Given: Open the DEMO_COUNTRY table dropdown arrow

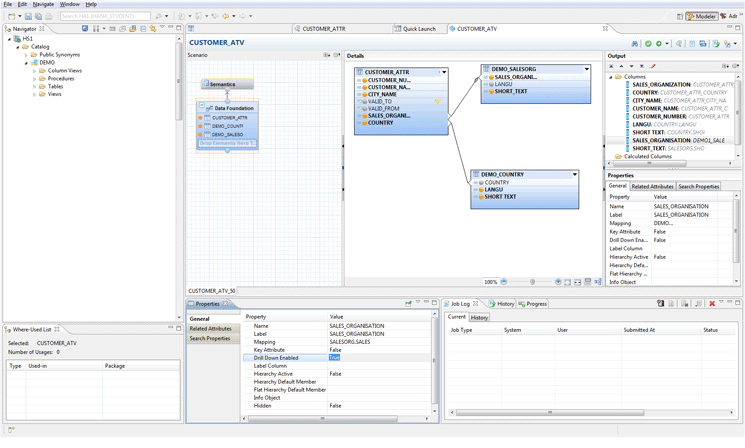Looking at the screenshot, I should click(x=574, y=175).
